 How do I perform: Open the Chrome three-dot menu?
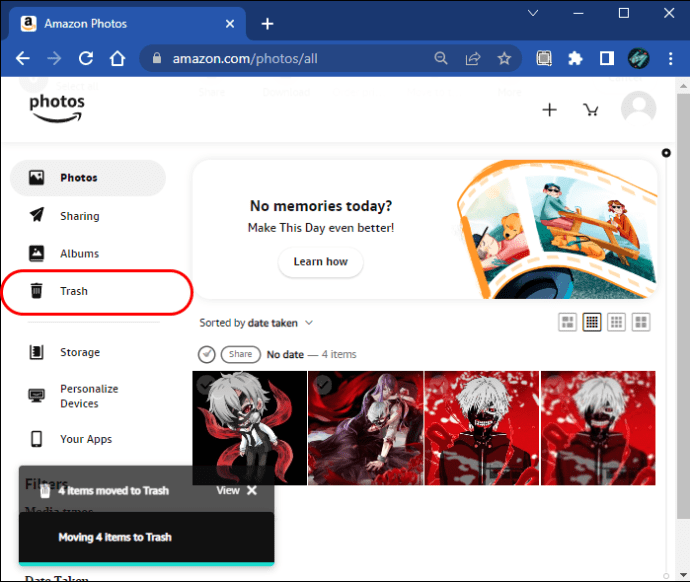pyautogui.click(x=667, y=58)
